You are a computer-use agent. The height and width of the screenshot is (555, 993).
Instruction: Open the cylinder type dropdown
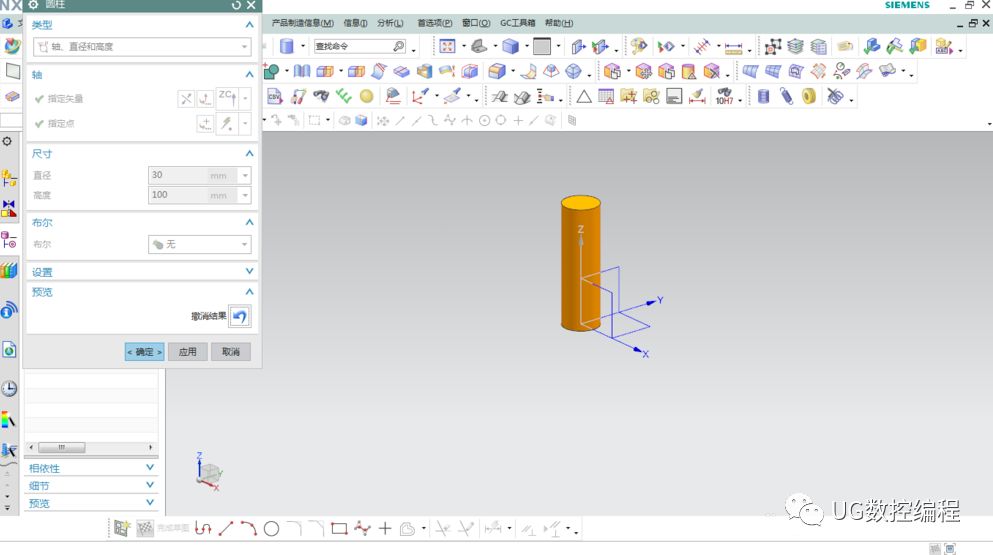click(141, 46)
